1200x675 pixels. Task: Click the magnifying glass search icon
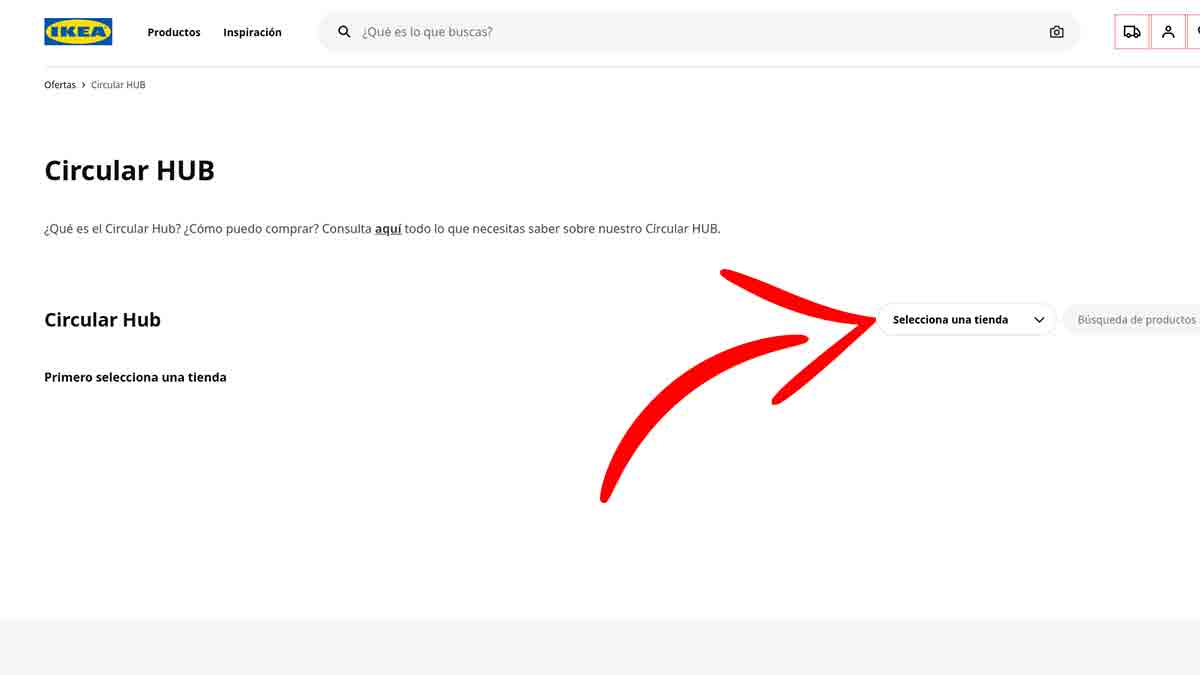344,32
